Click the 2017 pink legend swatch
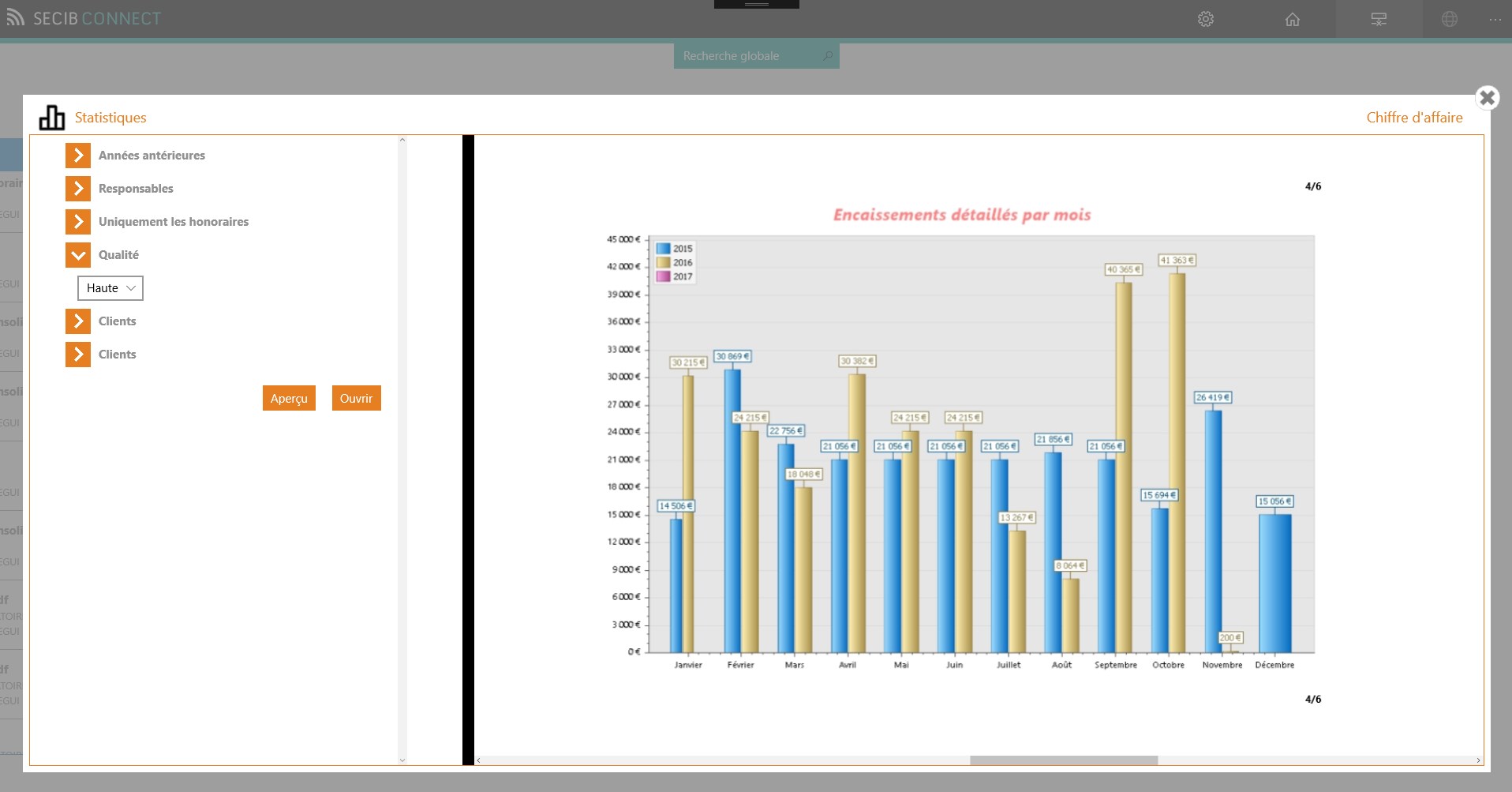Image resolution: width=1512 pixels, height=792 pixels. click(663, 276)
